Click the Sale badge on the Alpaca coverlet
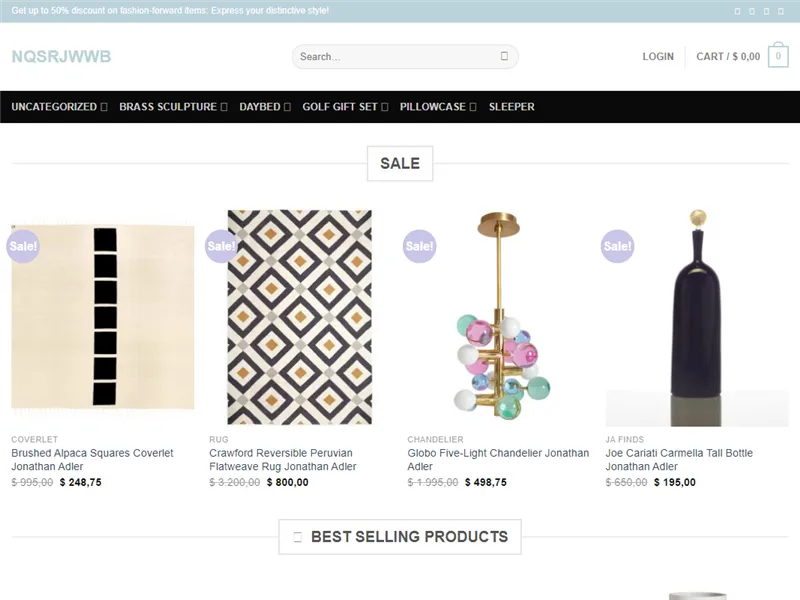Image resolution: width=800 pixels, height=600 pixels. point(22,246)
